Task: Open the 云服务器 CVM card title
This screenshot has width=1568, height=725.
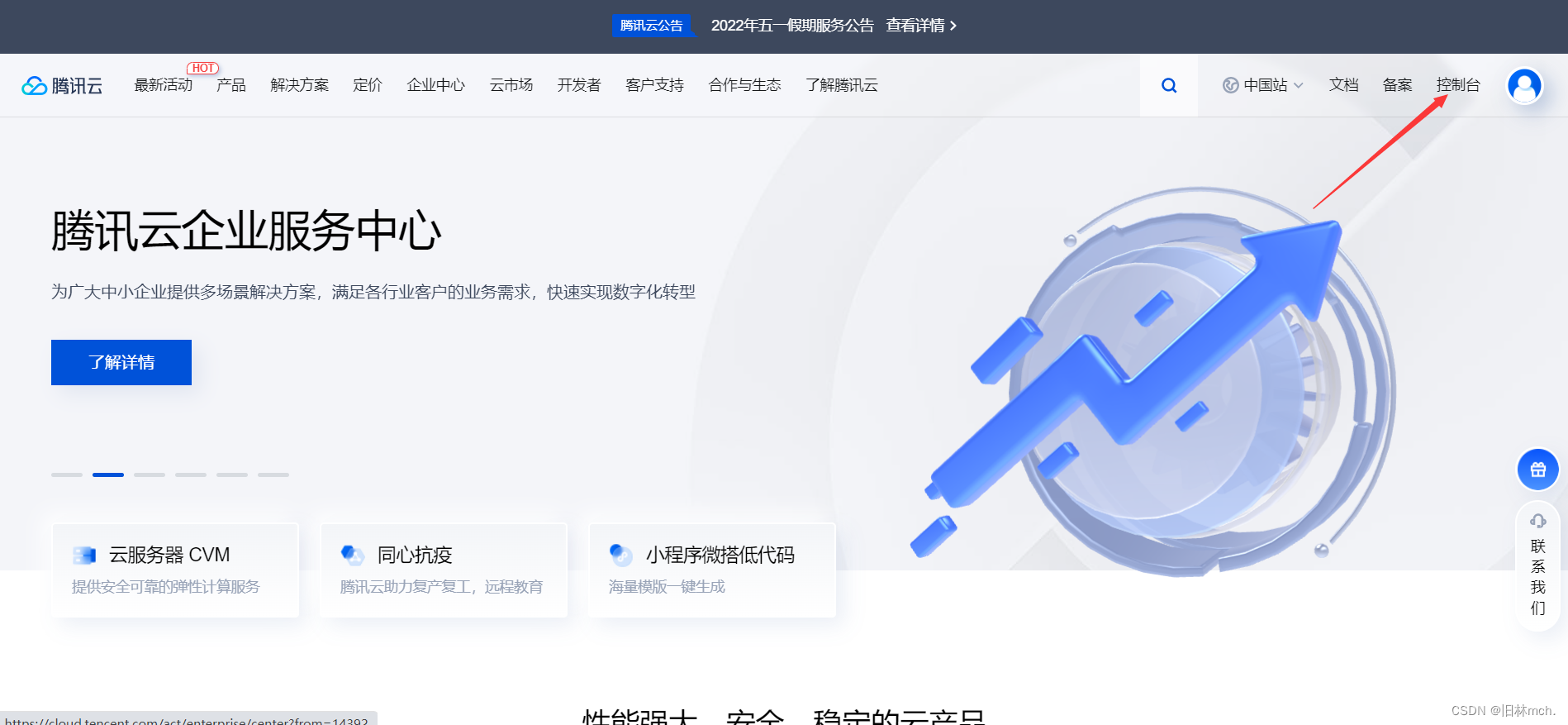Action: [x=169, y=555]
